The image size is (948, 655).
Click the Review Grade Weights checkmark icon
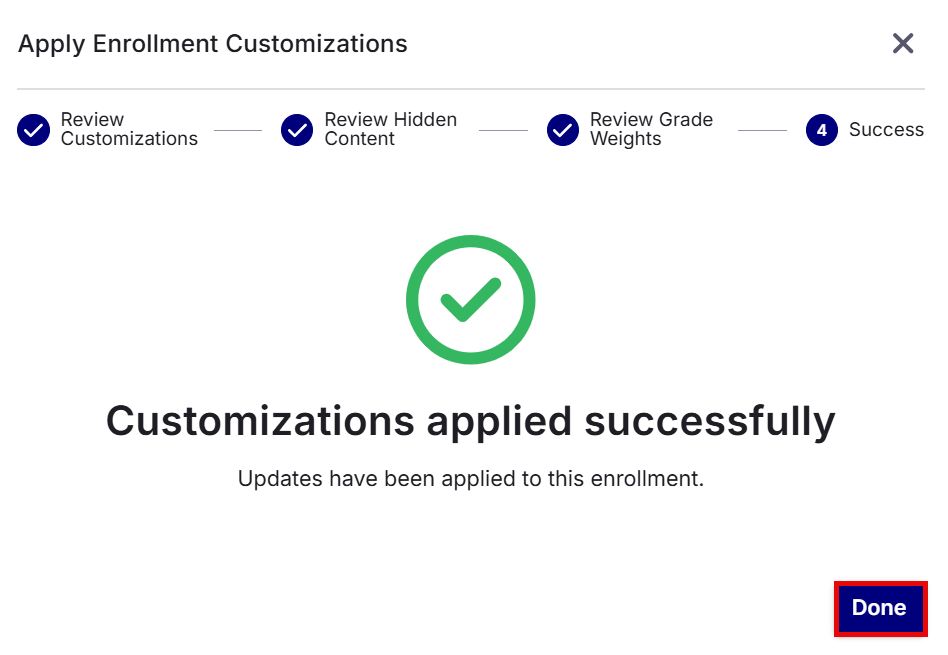pos(563,129)
